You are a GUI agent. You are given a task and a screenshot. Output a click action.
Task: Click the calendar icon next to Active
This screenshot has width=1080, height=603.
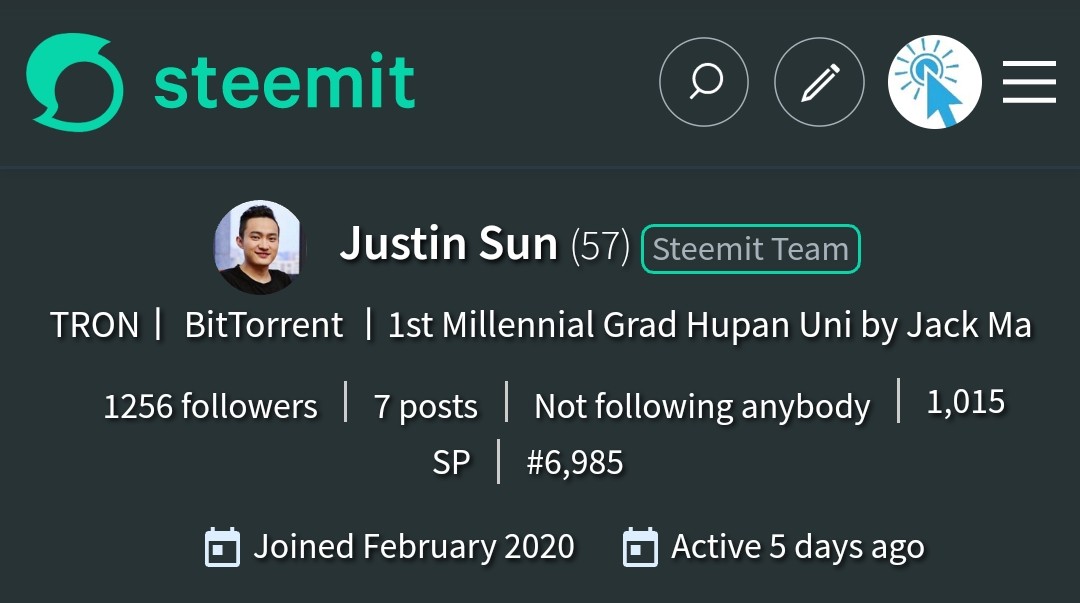tap(640, 547)
